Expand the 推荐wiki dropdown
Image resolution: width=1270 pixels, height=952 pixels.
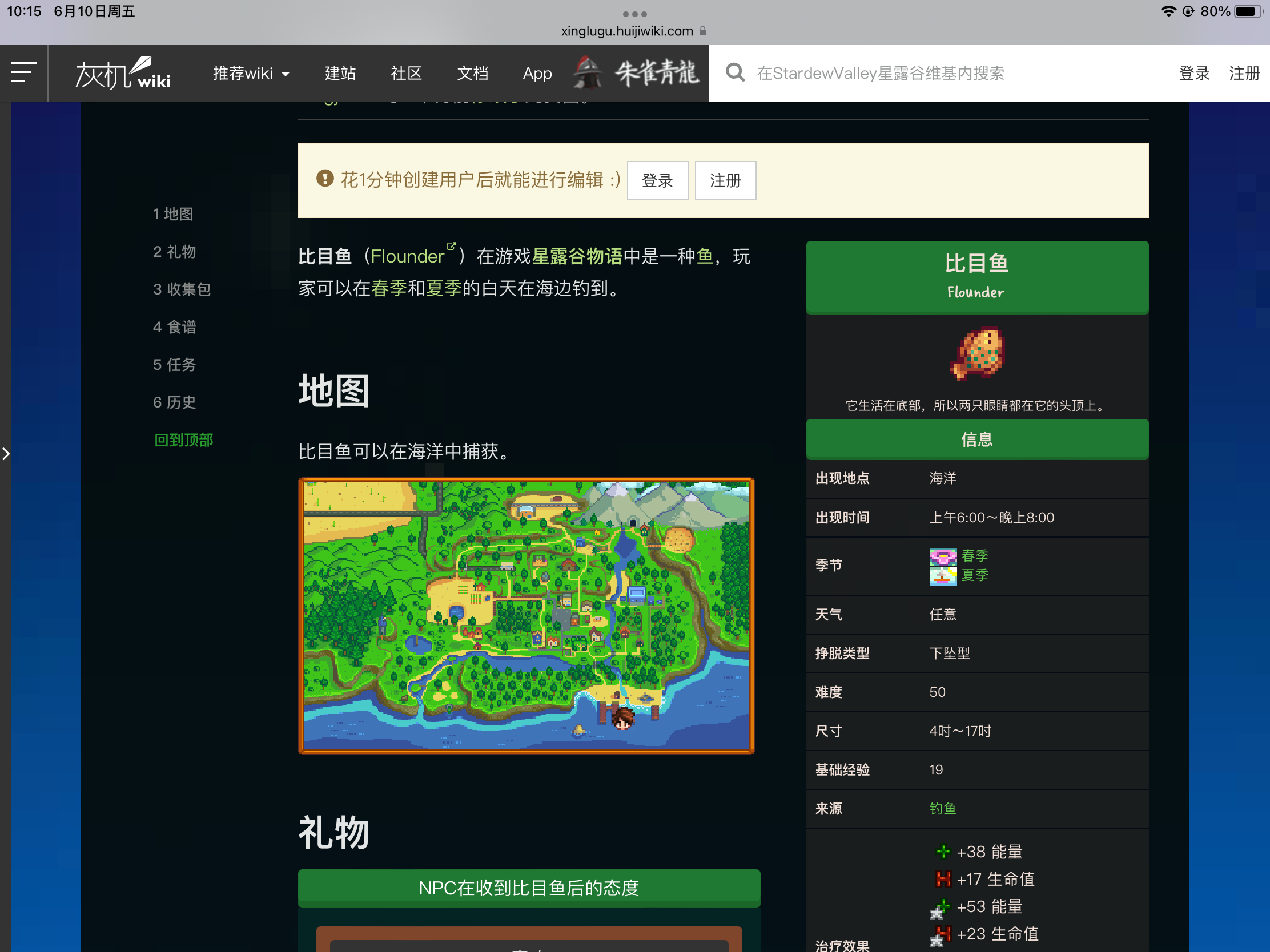251,74
